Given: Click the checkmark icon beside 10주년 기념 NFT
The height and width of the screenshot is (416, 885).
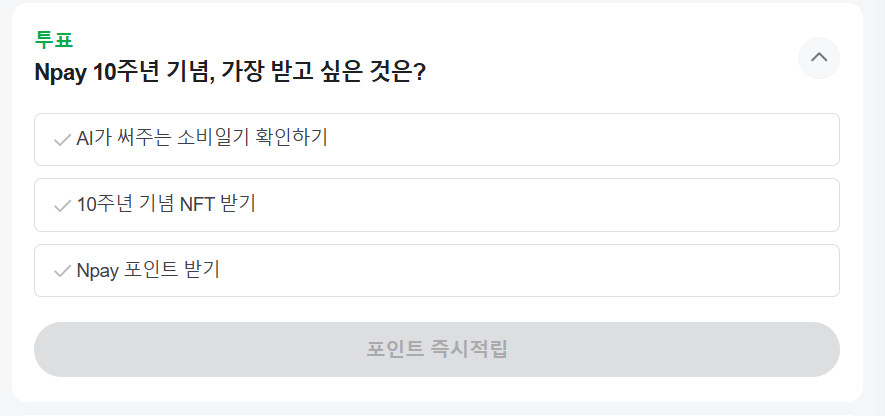Looking at the screenshot, I should (62, 205).
